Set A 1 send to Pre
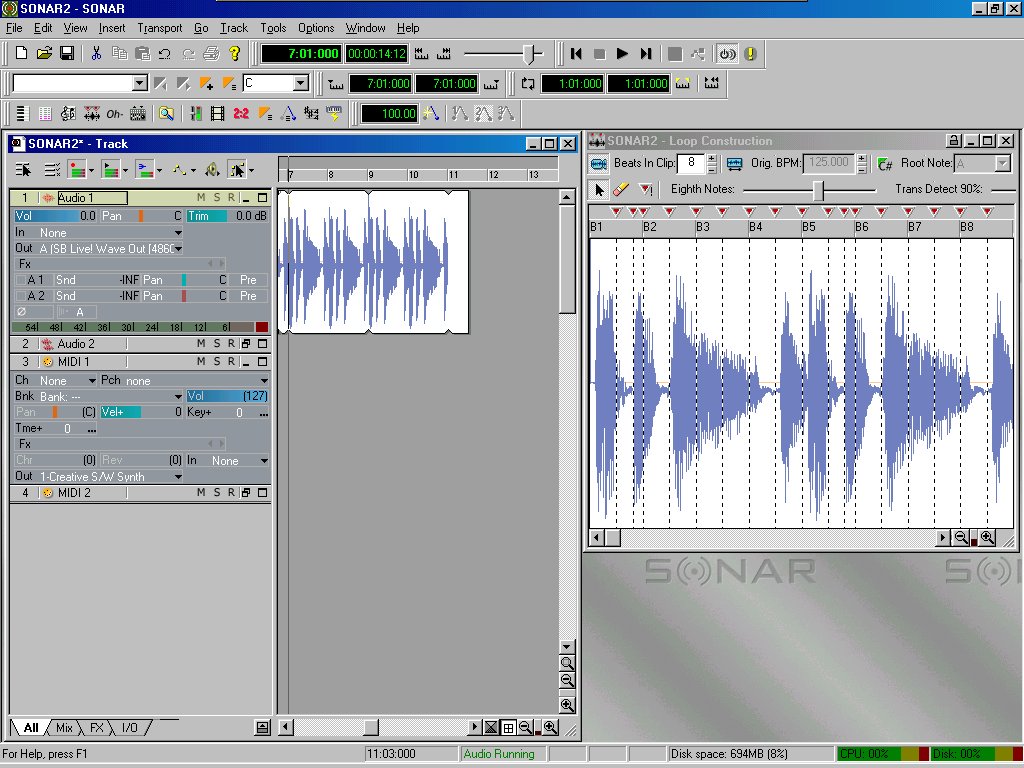The image size is (1024, 768). [248, 280]
